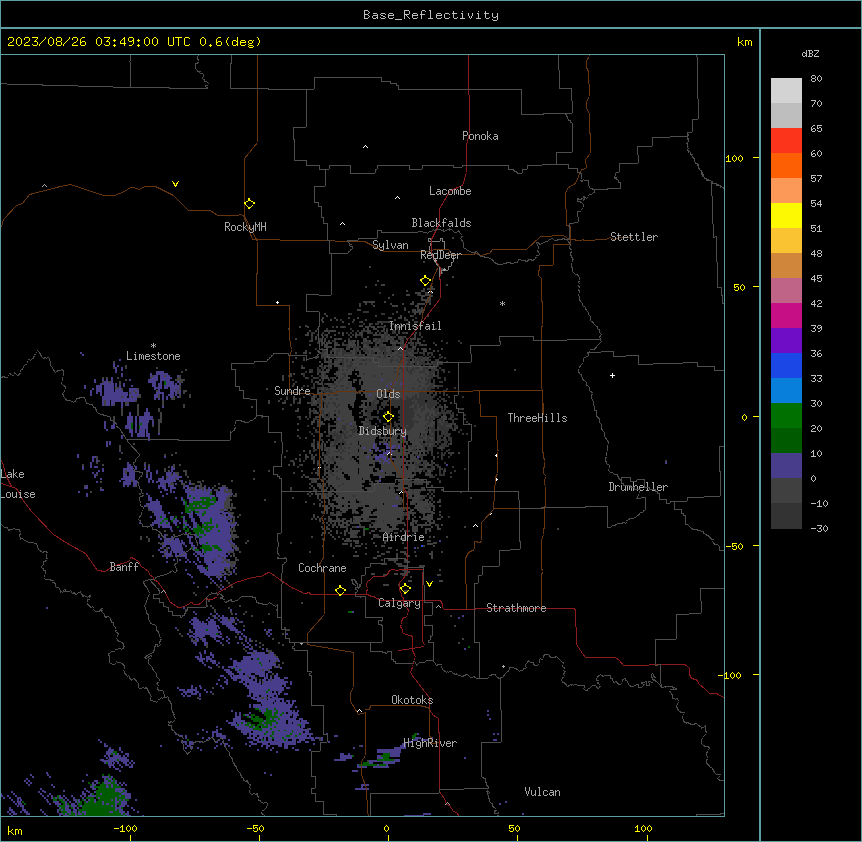The height and width of the screenshot is (842, 862).
Task: Click the yellow diamond marker south of RedDeer
Action: tap(426, 281)
